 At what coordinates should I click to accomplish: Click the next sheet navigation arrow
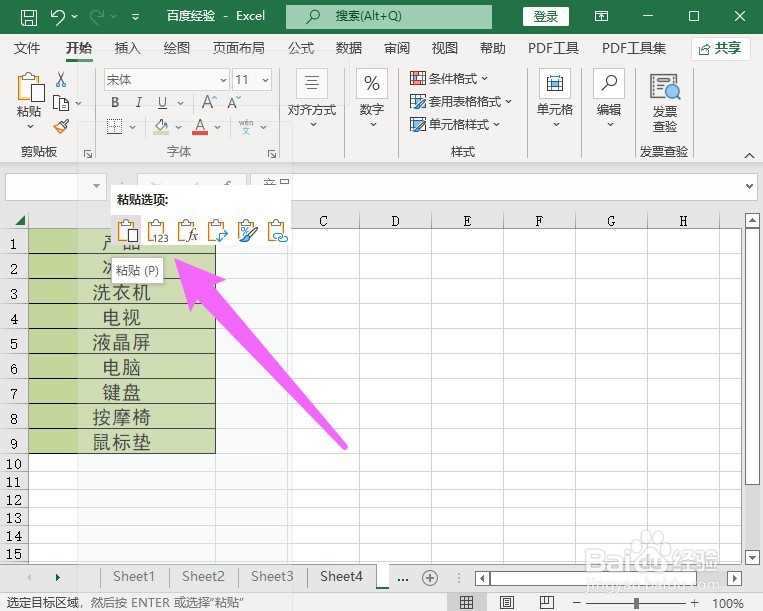point(57,577)
